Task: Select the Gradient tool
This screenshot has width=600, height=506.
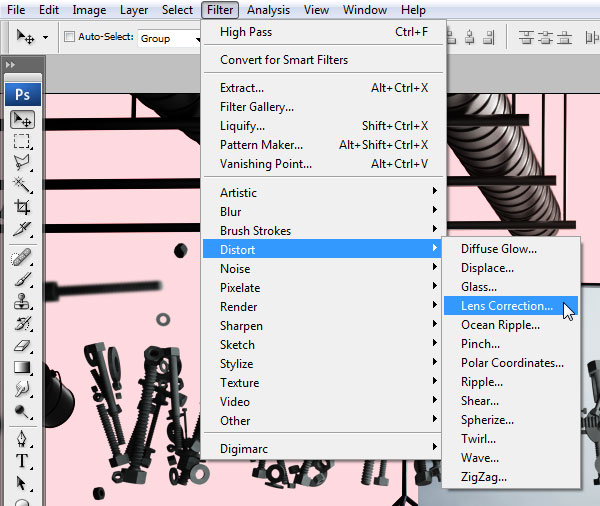Action: click(x=23, y=367)
